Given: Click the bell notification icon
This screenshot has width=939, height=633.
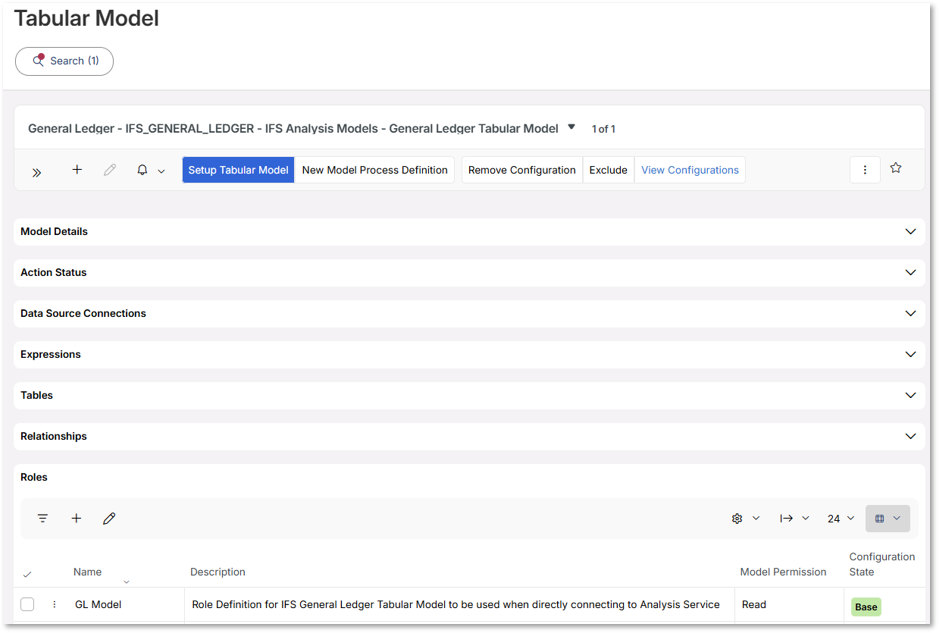Looking at the screenshot, I should 142,170.
